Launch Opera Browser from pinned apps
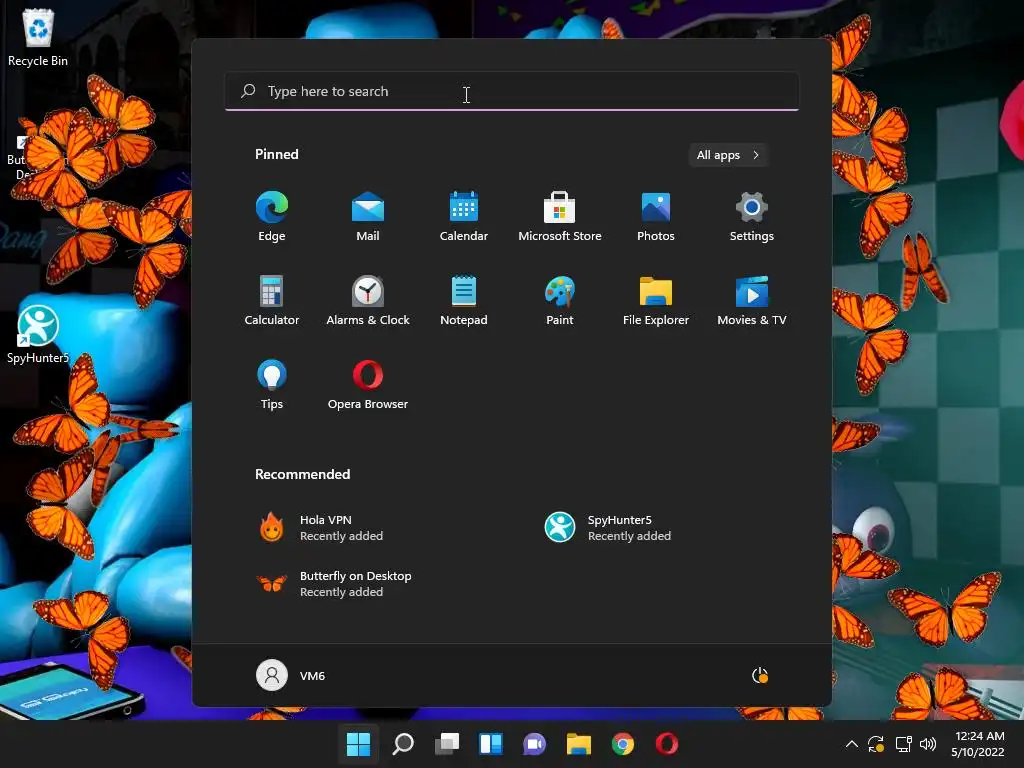1024x768 pixels. click(x=368, y=385)
